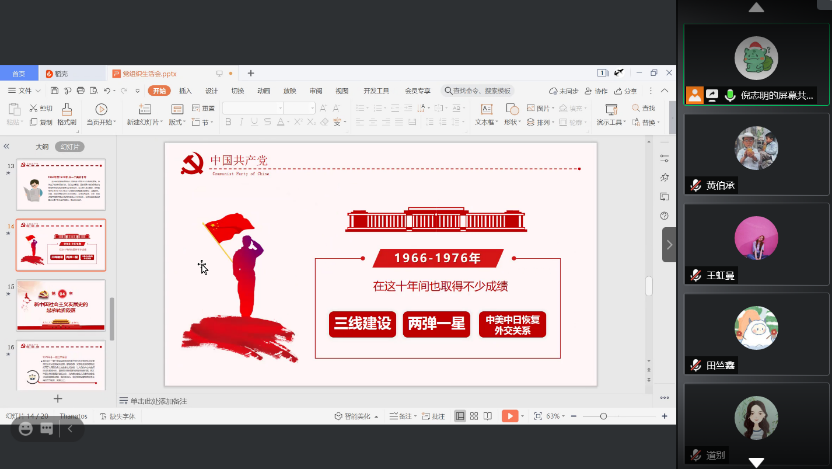Screen dimensions: 832x469
Task: Start slideshow with the orange play button
Action: point(509,415)
